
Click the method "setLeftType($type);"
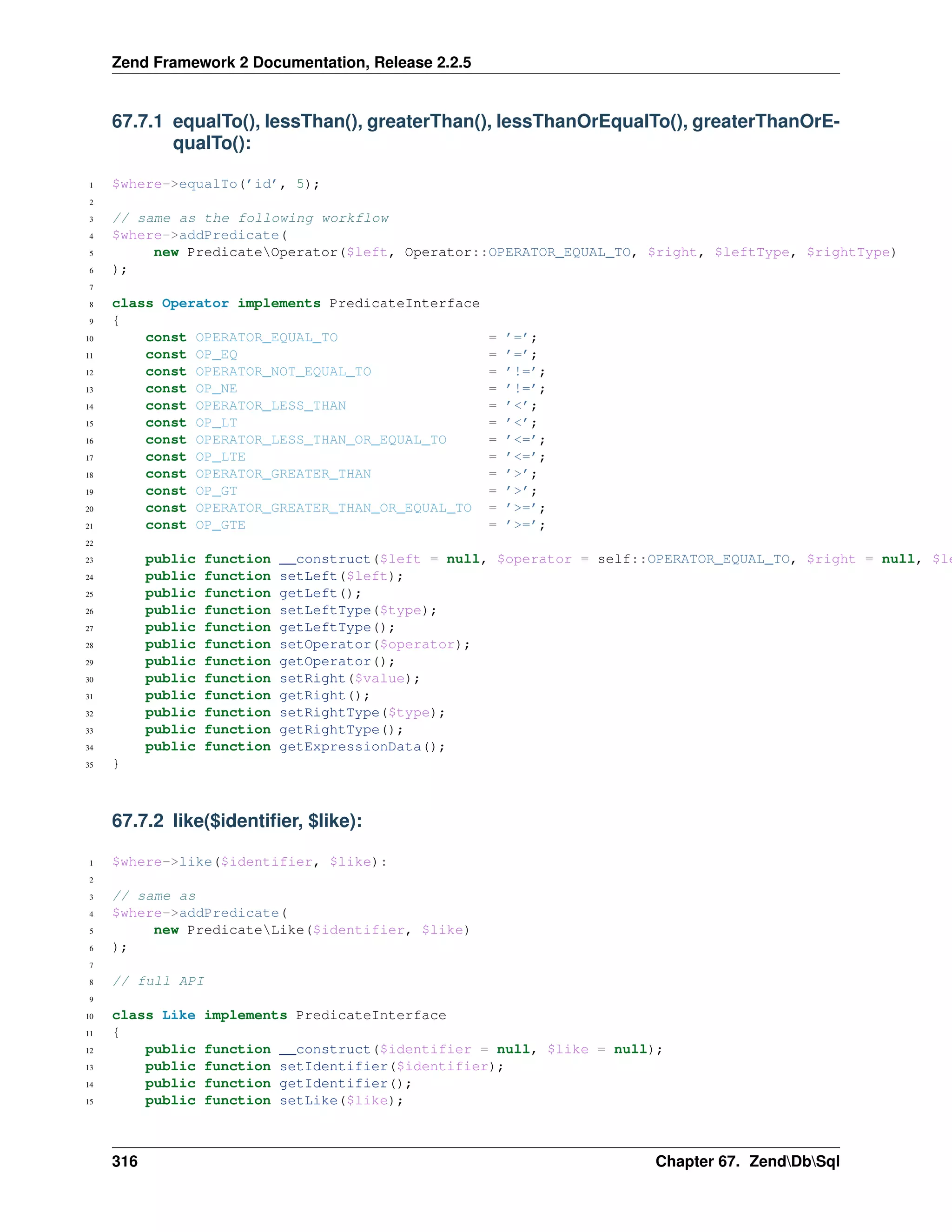pos(358,610)
